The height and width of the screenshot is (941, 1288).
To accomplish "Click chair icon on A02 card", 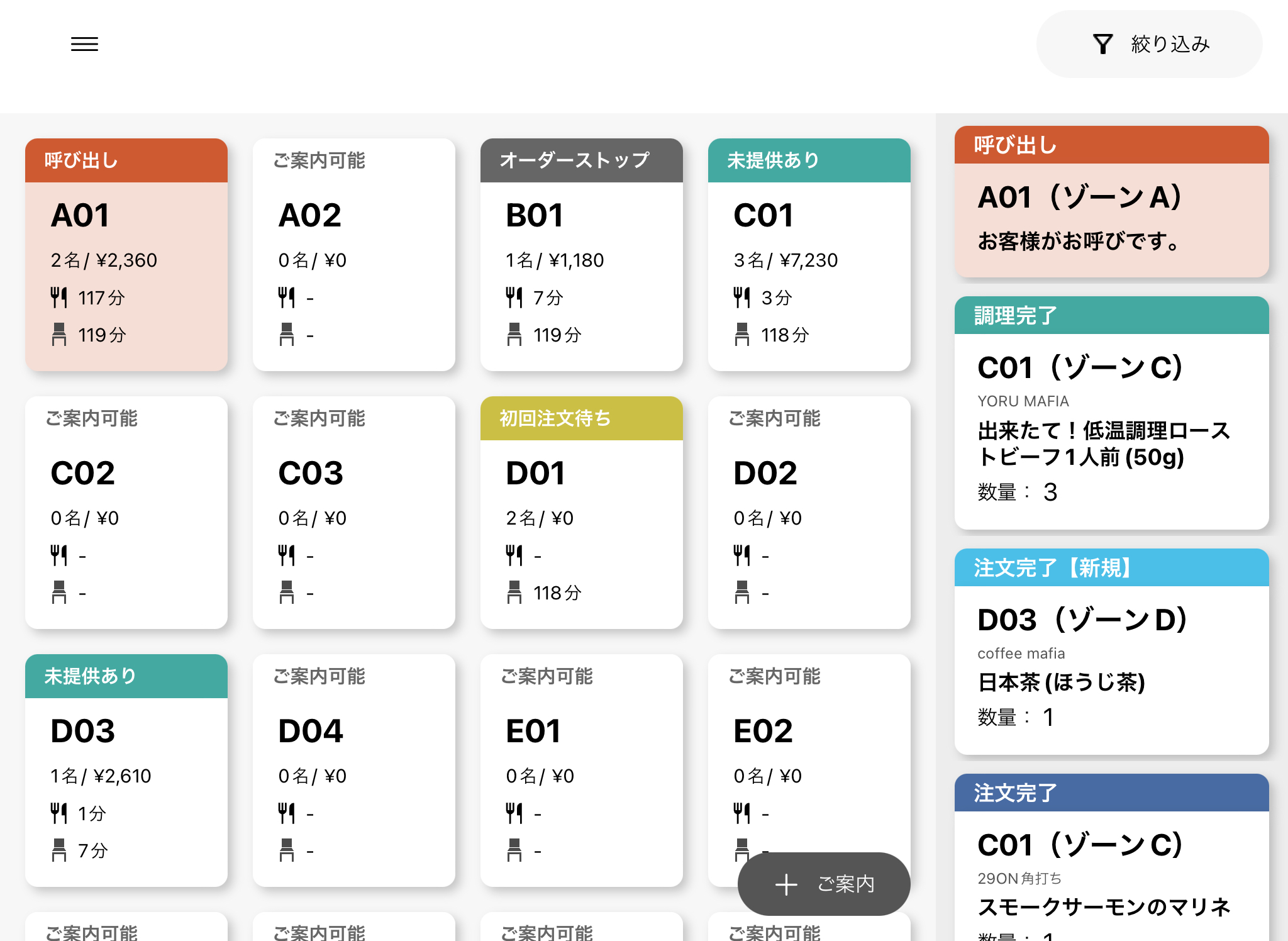I will pyautogui.click(x=286, y=335).
